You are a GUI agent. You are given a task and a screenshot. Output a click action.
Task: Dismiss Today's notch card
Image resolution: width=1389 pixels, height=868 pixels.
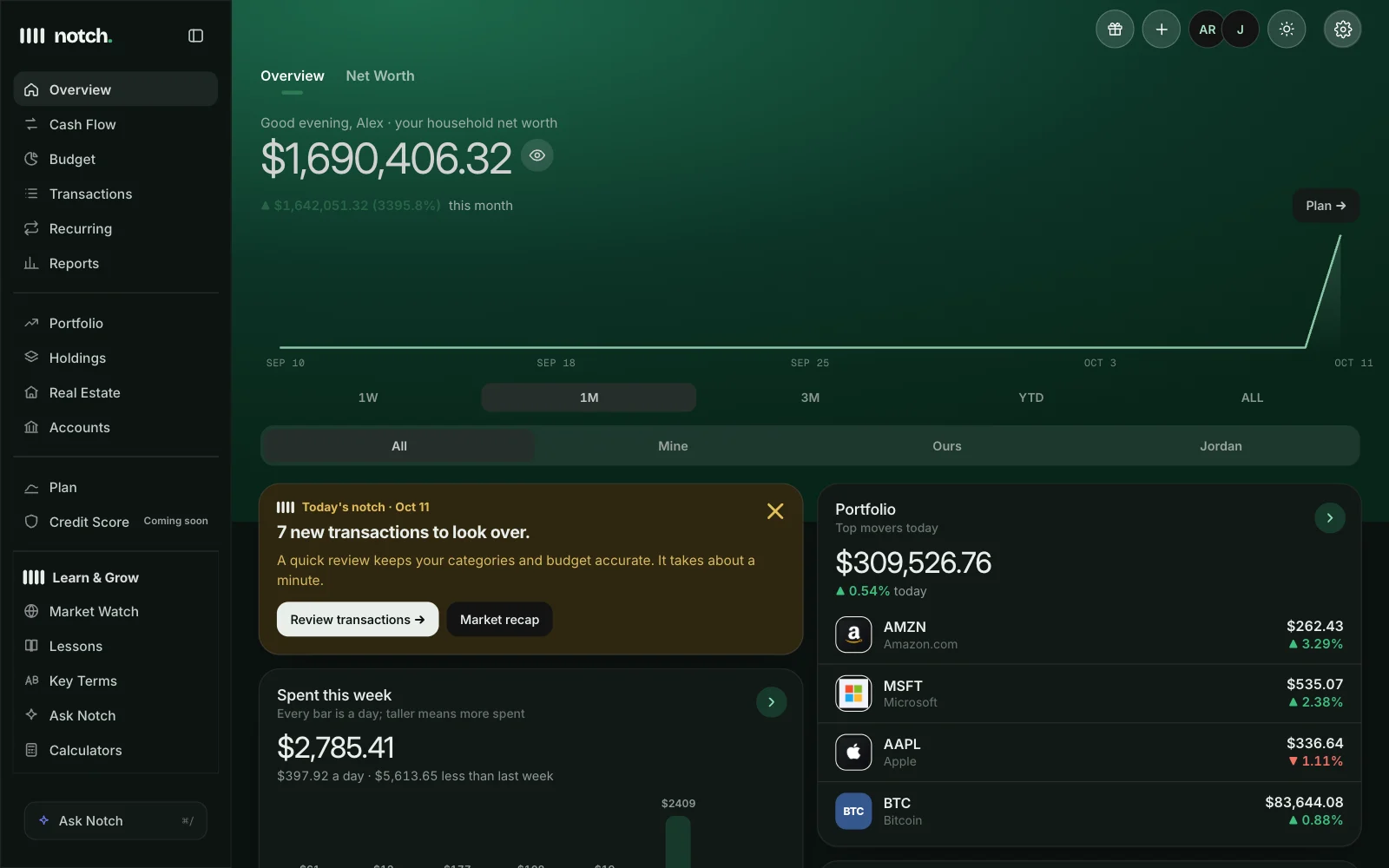pos(775,511)
